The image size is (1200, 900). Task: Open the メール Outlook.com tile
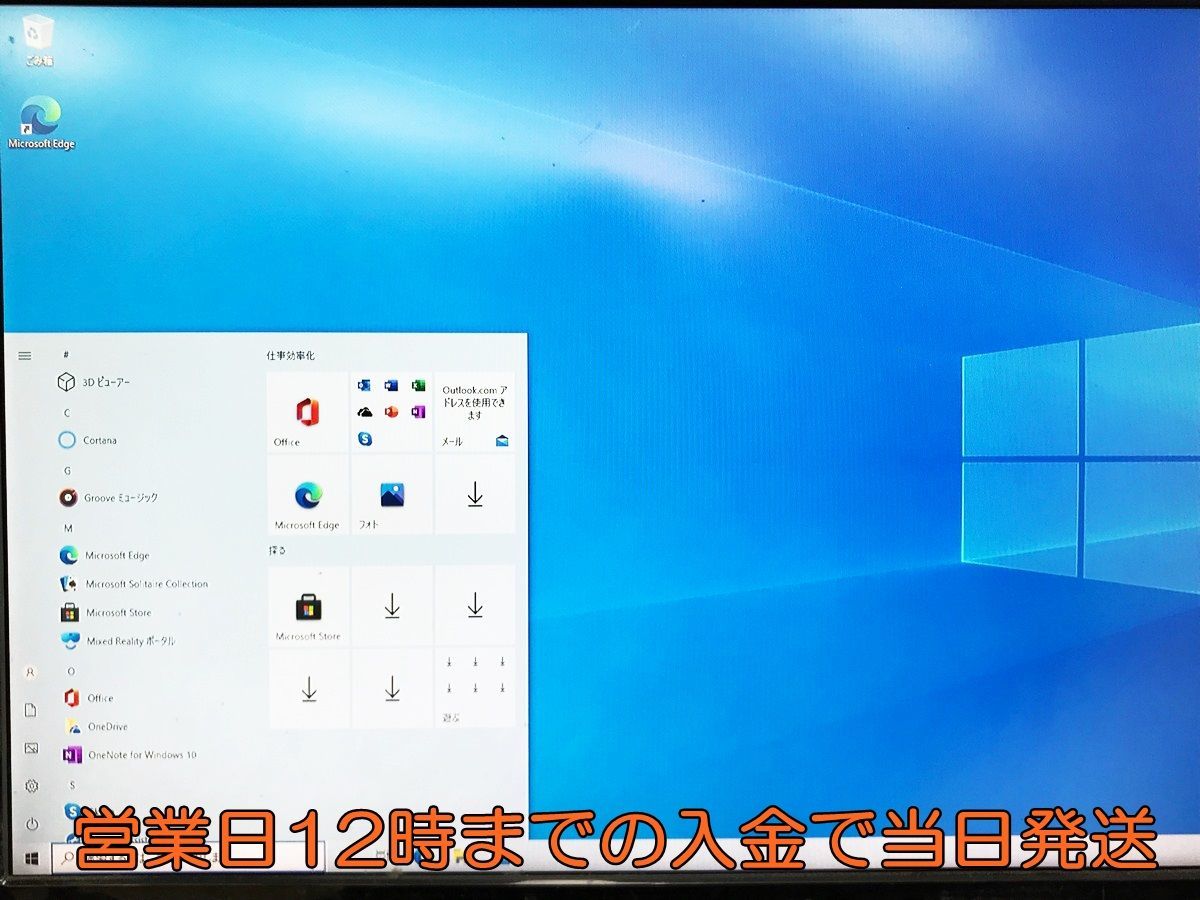(x=475, y=411)
